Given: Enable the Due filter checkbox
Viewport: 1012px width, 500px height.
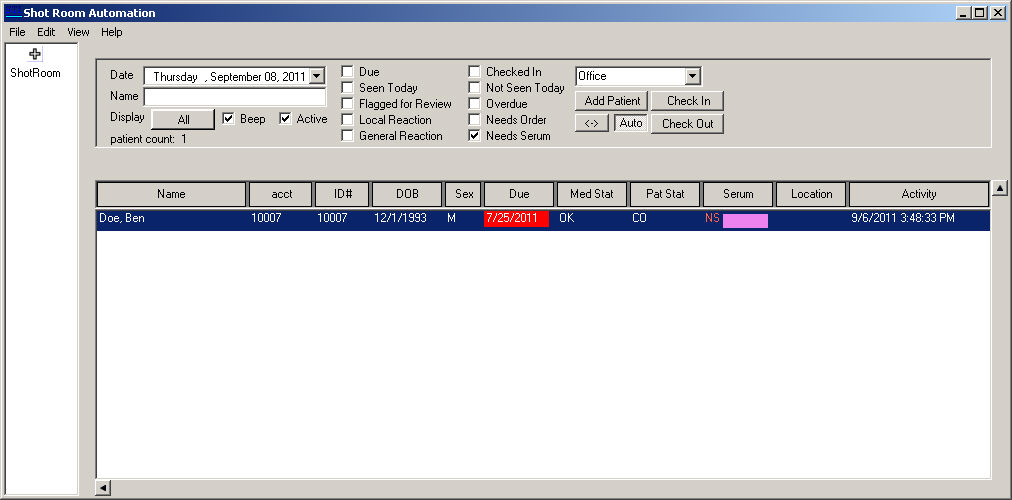Looking at the screenshot, I should pyautogui.click(x=347, y=72).
